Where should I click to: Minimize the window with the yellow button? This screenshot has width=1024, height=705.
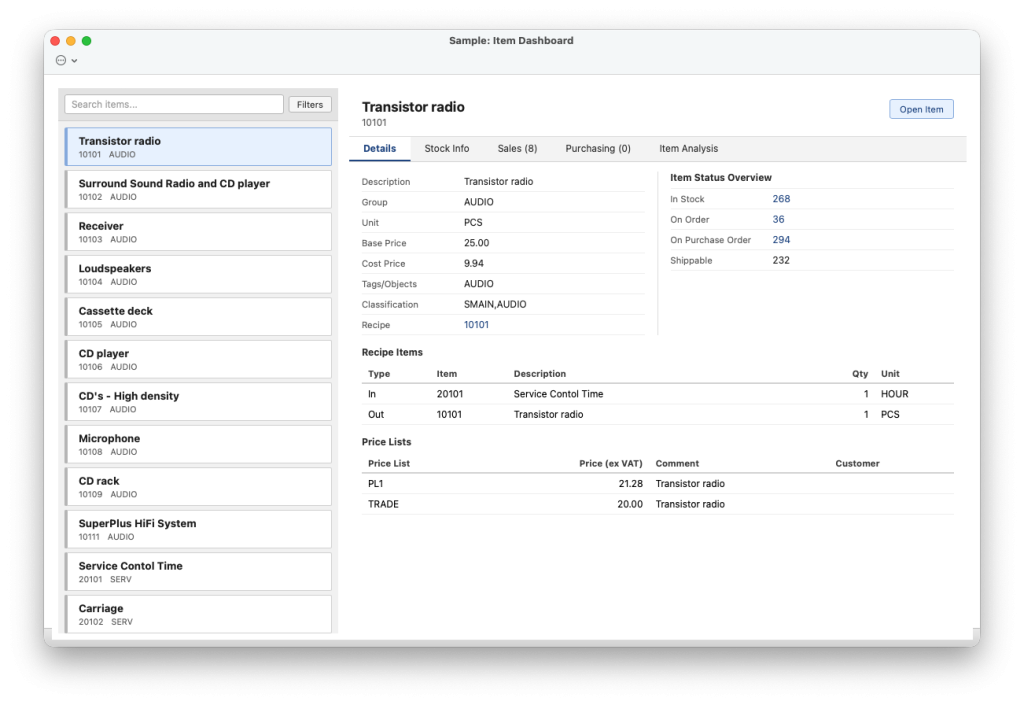click(71, 40)
